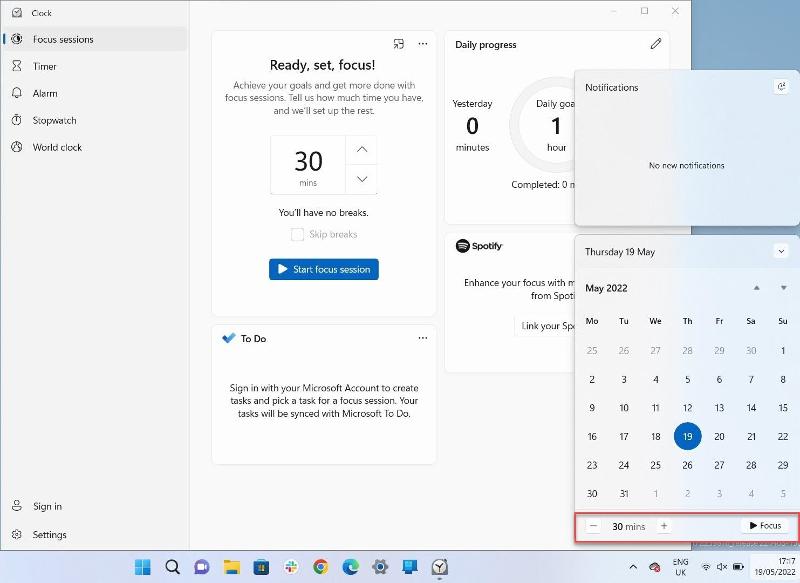Collapse the calendar with the chevron button
Screen dimensions: 800x583
[x=781, y=251]
